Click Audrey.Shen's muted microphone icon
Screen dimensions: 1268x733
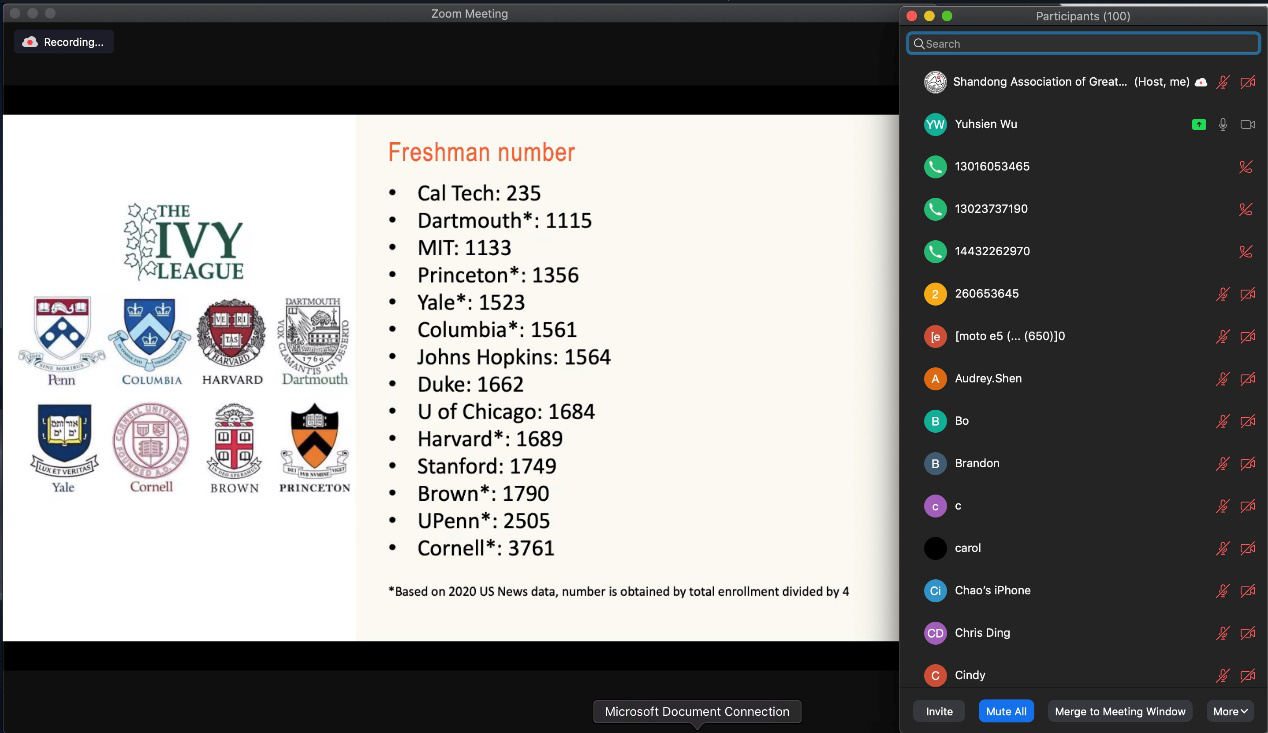coord(1222,379)
